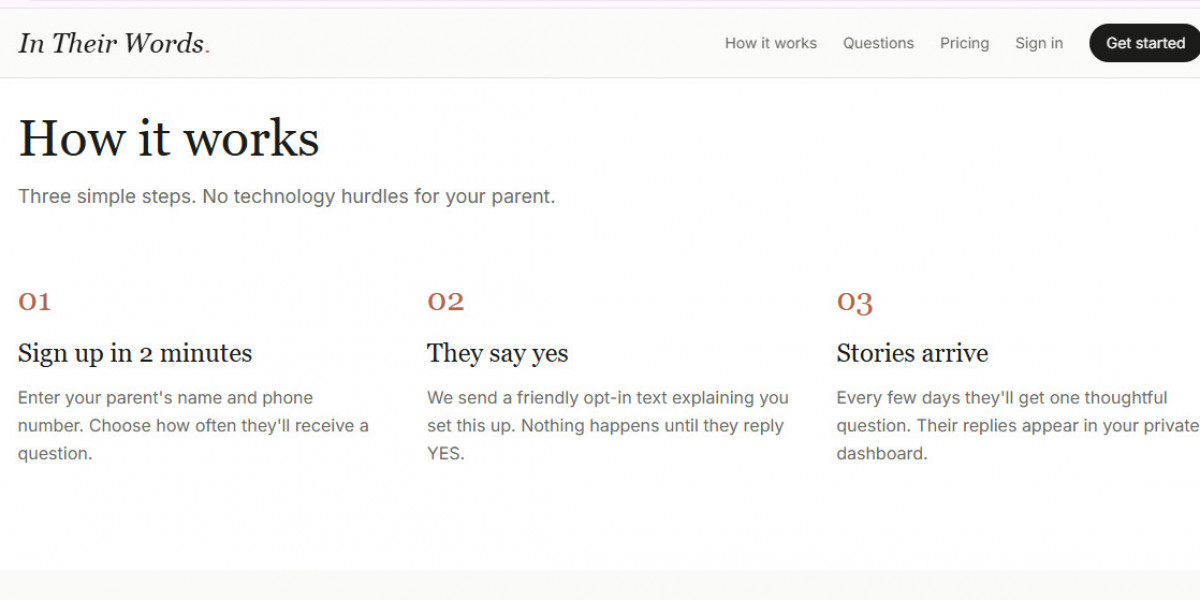This screenshot has width=1200, height=600.
Task: Click the friendly opt-in text paragraph
Action: (x=608, y=425)
